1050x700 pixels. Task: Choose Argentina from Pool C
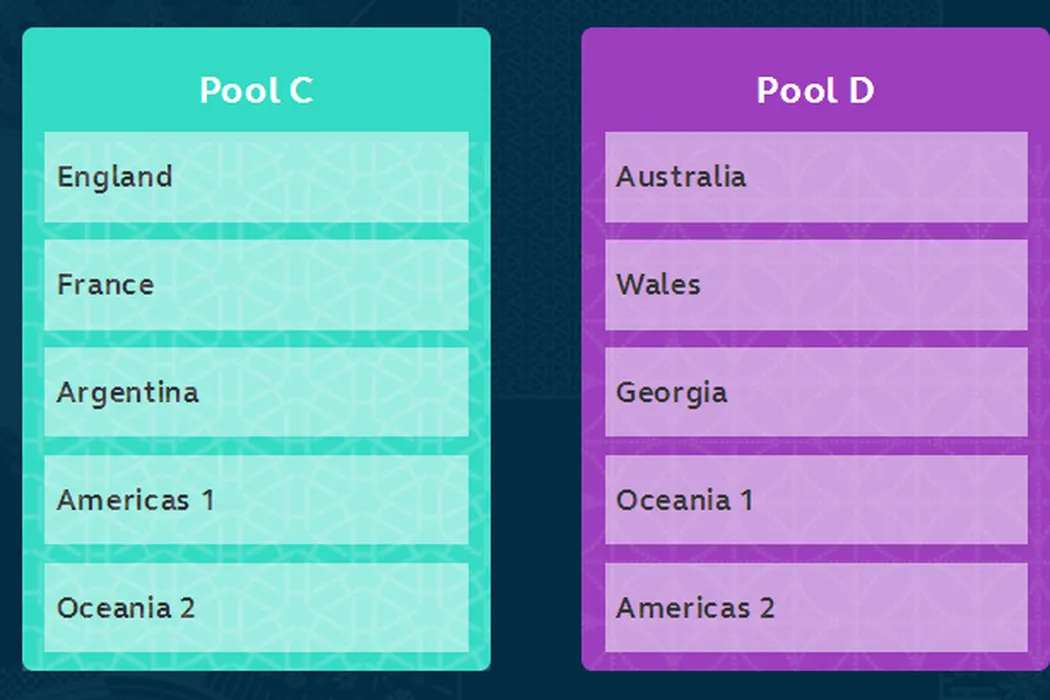pyautogui.click(x=256, y=392)
